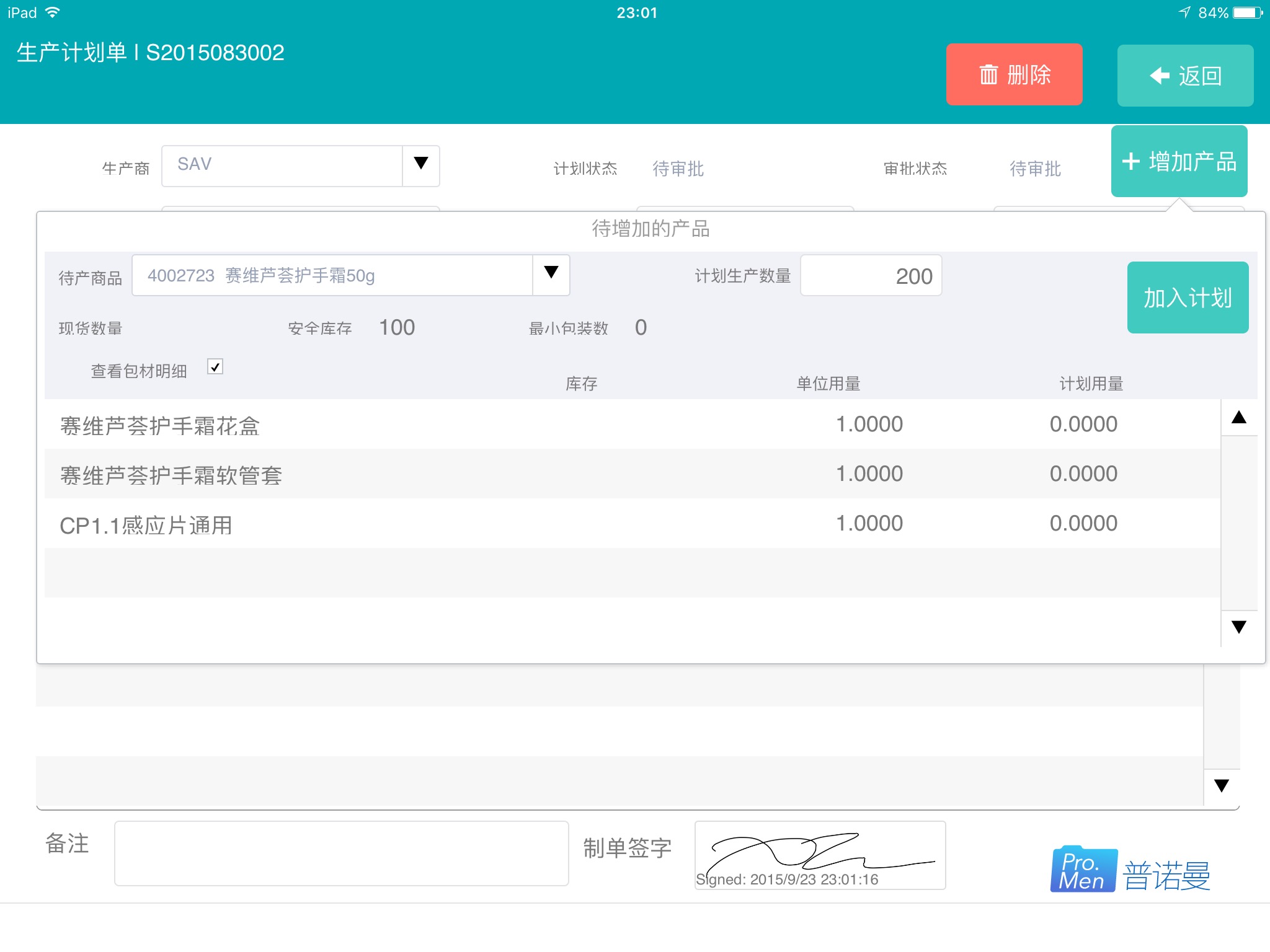Click the 制单签字 signature box
Image resolution: width=1270 pixels, height=952 pixels.
click(820, 855)
